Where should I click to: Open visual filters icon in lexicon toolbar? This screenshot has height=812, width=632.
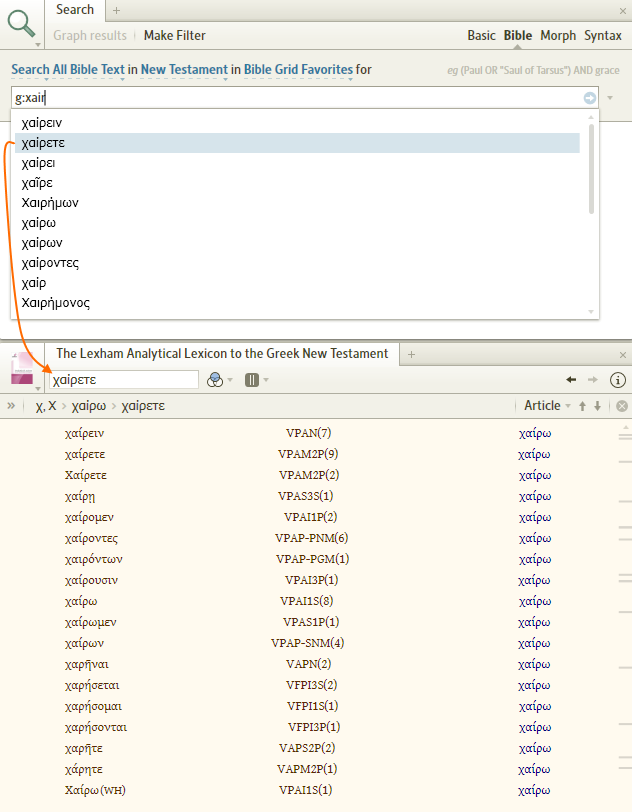coord(214,380)
